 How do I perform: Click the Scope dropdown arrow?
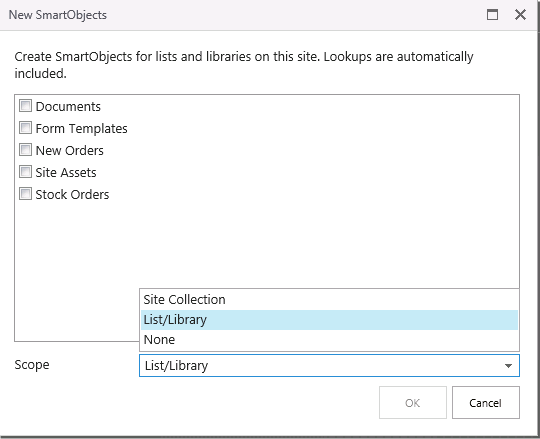508,366
